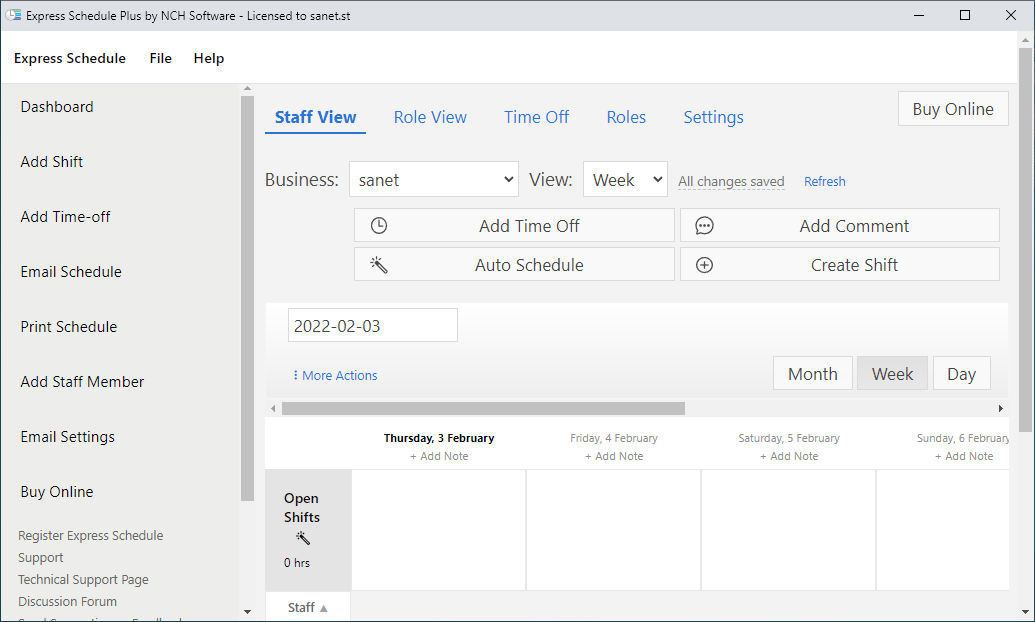Open Email Settings in the sidebar
This screenshot has height=622, width=1035.
(x=67, y=437)
